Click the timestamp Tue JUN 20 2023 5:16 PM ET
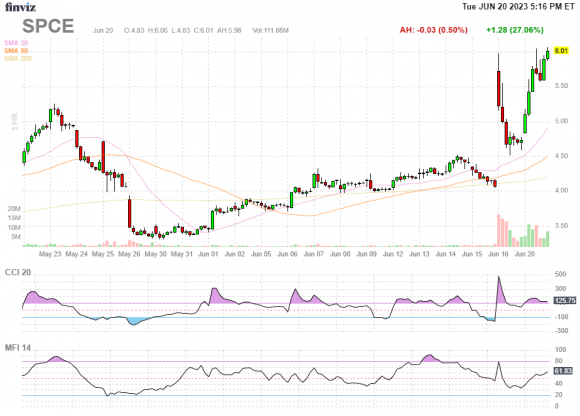580x416 pixels. click(x=518, y=6)
